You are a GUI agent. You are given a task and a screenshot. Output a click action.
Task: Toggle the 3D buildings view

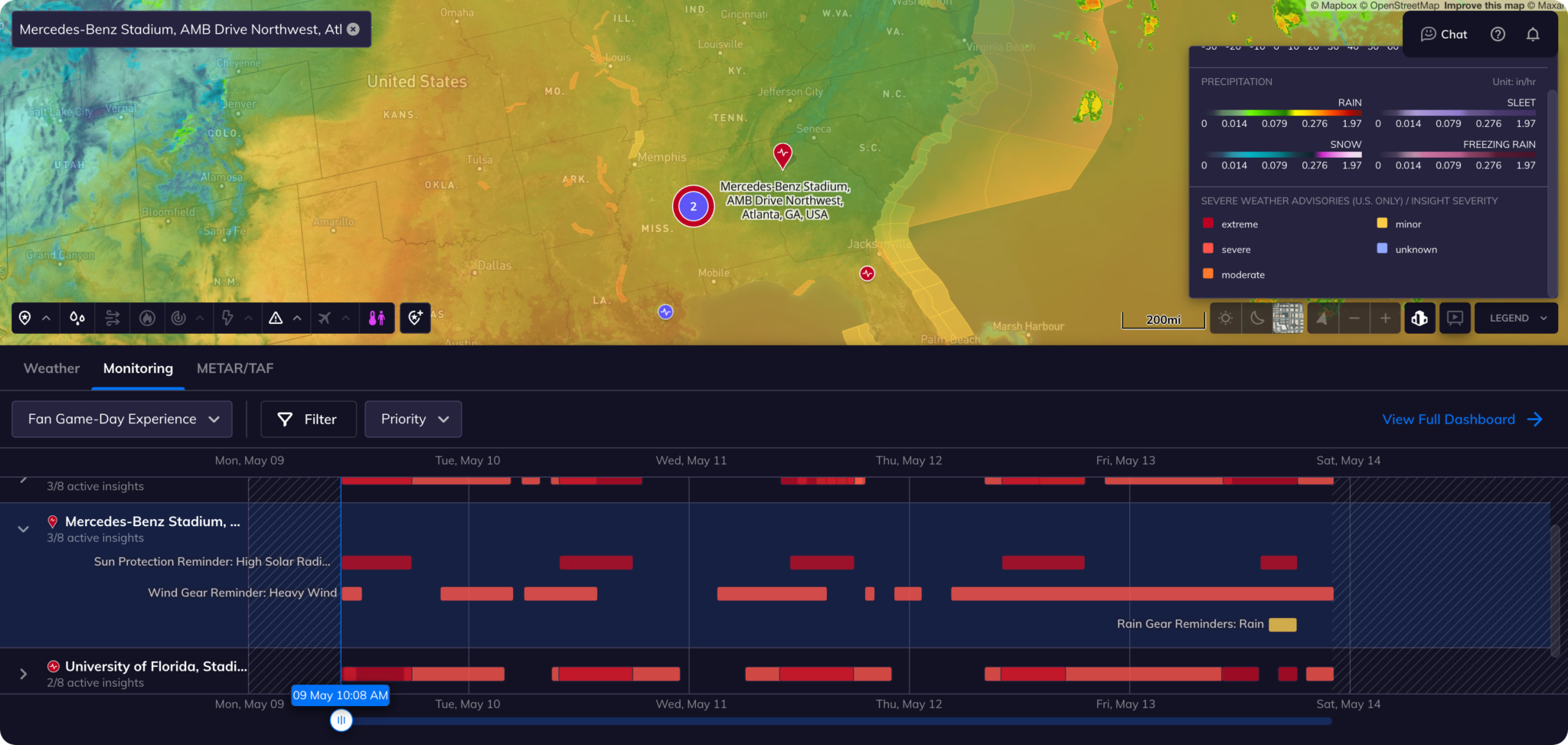1419,318
